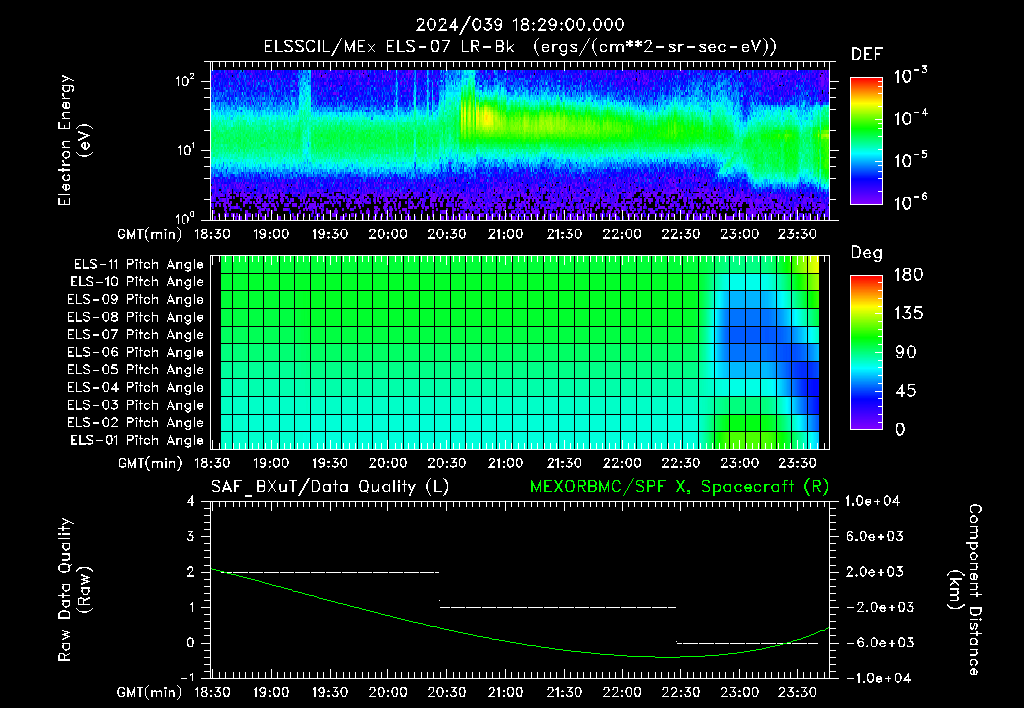The width and height of the screenshot is (1024, 708).
Task: Click the GMT(min) label under the spectrogram
Action: pos(150,234)
